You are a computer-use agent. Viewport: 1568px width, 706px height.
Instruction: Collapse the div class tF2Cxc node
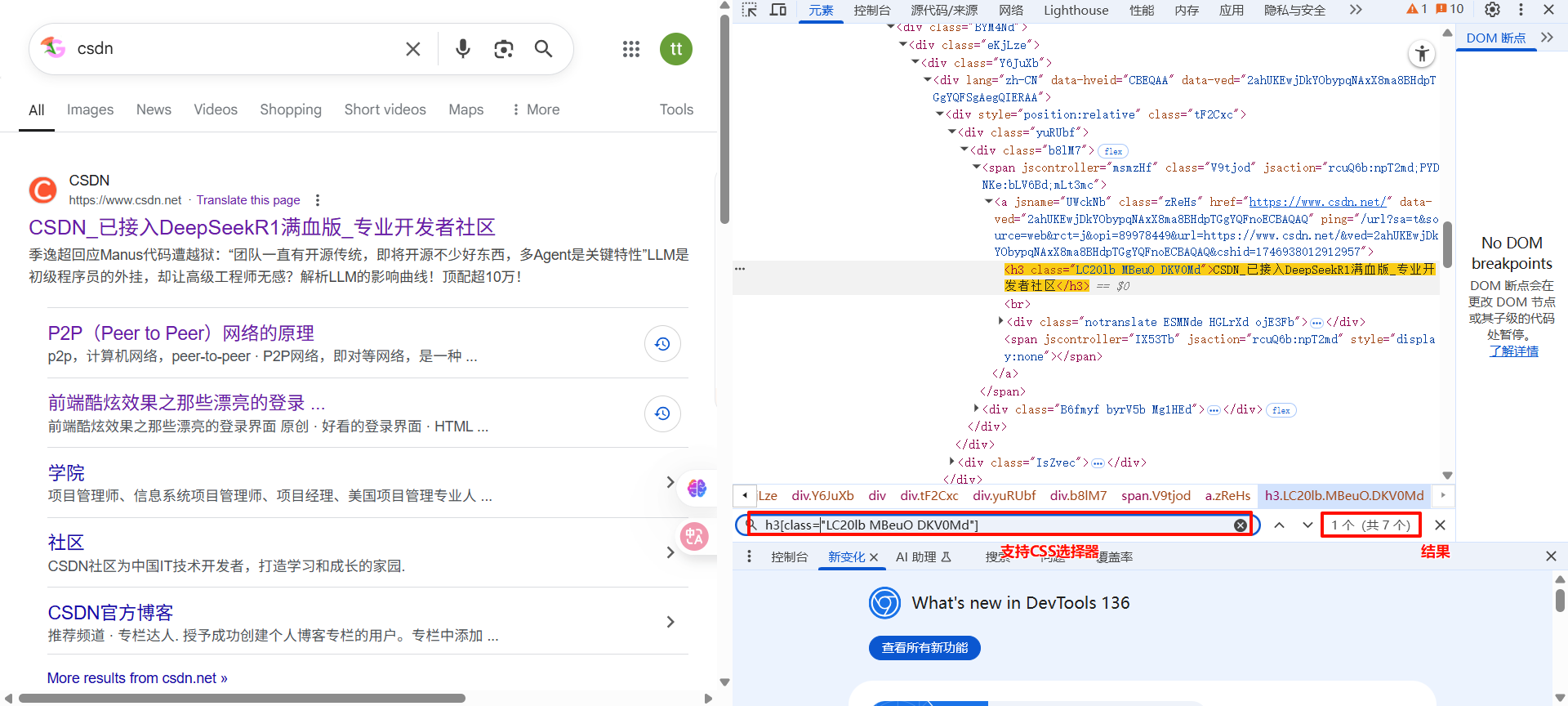(x=939, y=114)
